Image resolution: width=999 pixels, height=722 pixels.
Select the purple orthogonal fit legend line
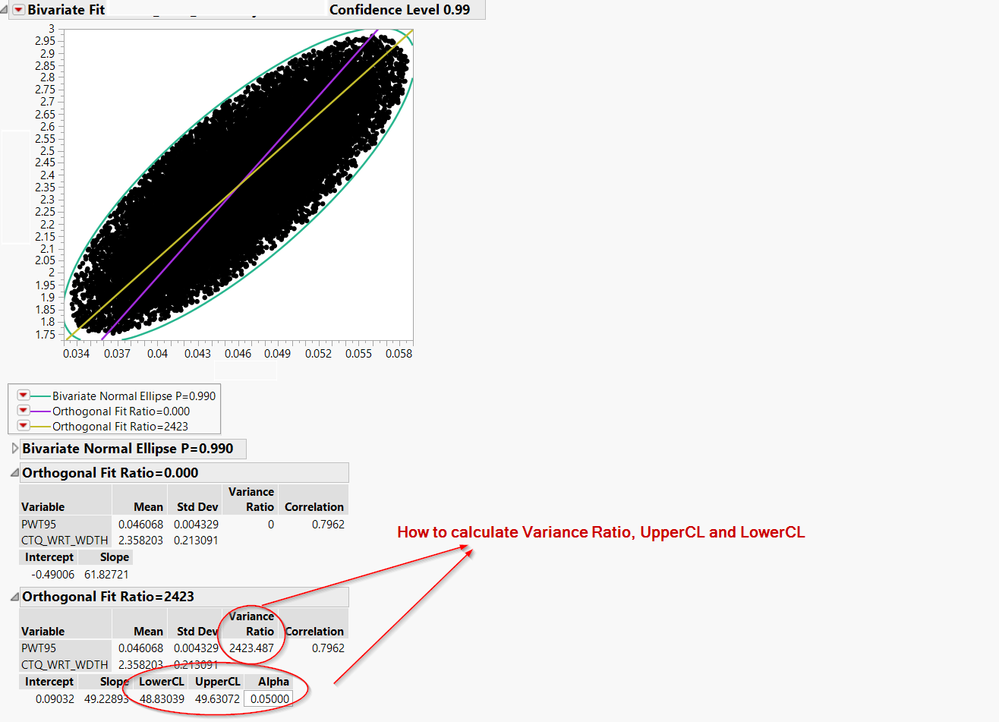click(x=40, y=411)
